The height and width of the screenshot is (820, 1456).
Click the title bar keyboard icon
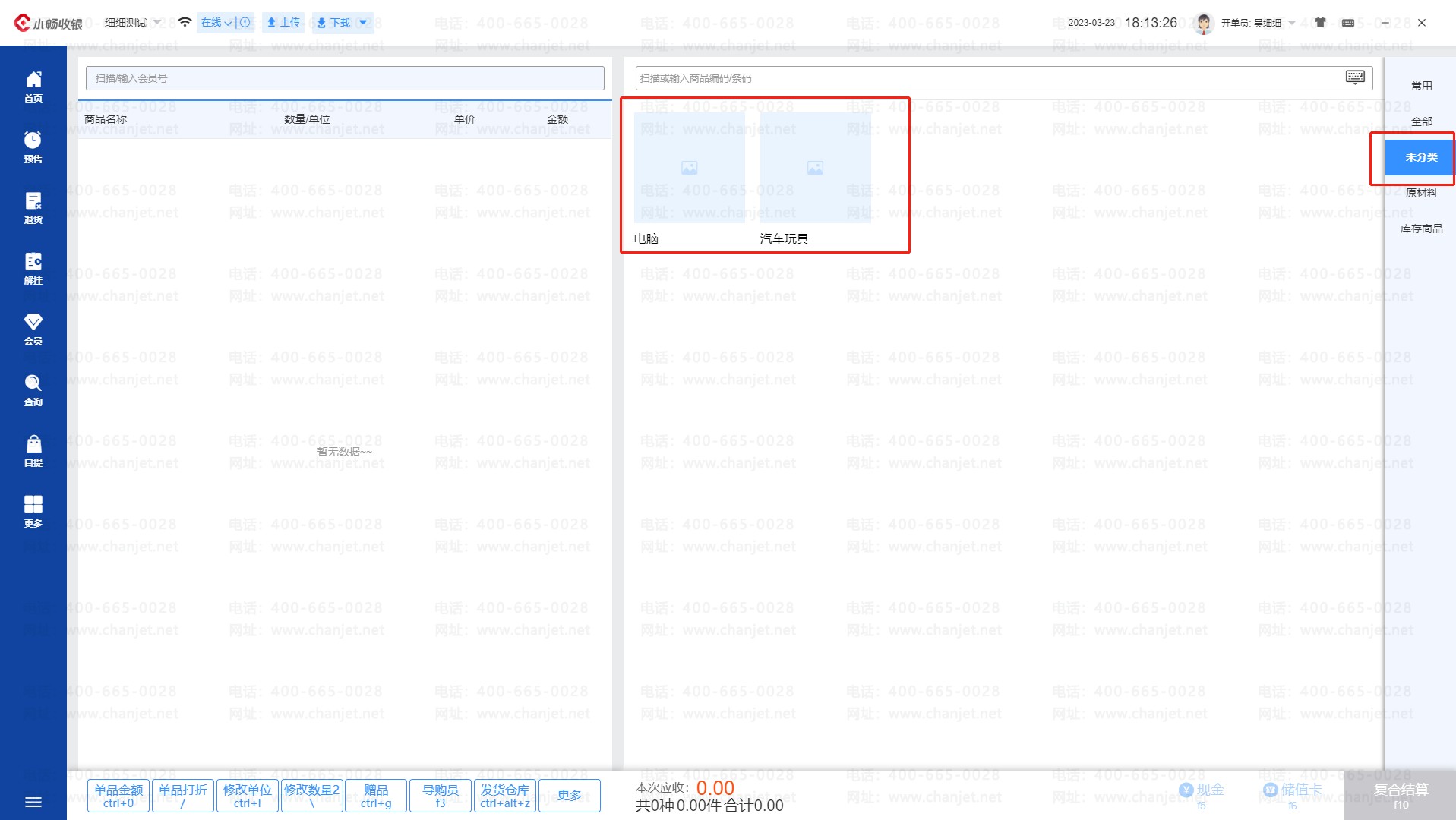point(1348,23)
